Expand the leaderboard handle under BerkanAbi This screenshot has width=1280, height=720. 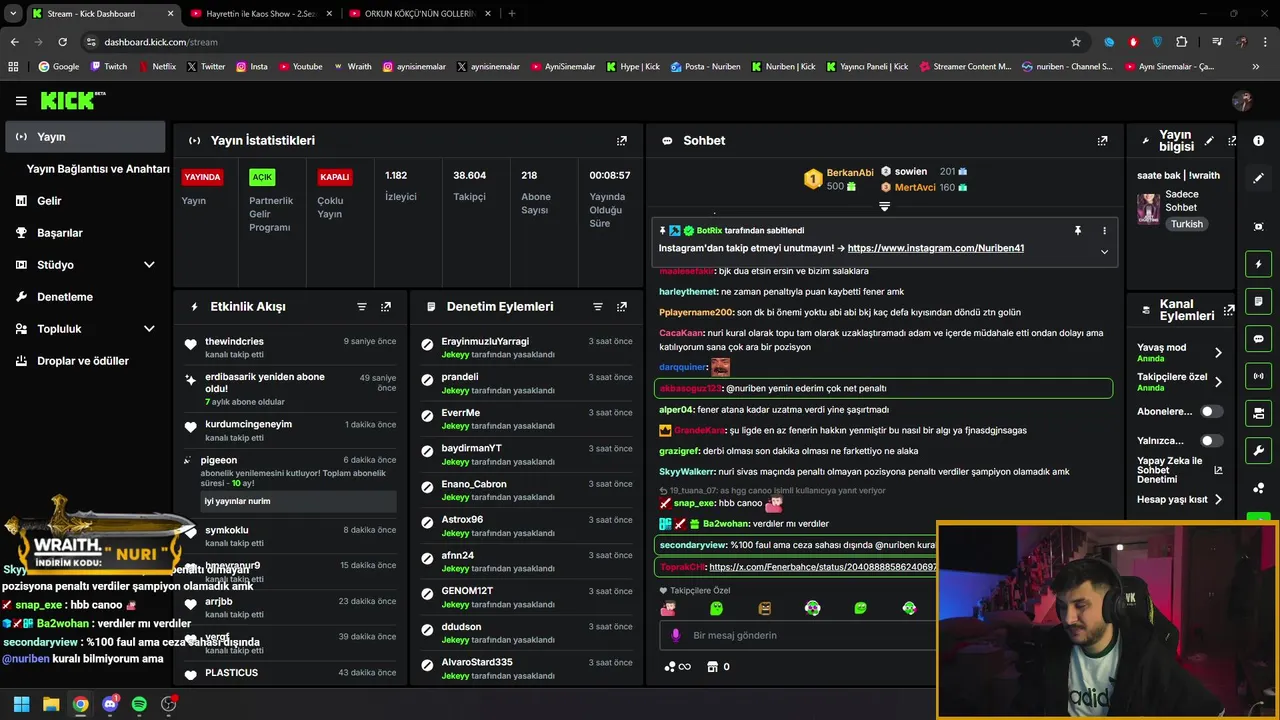(884, 207)
